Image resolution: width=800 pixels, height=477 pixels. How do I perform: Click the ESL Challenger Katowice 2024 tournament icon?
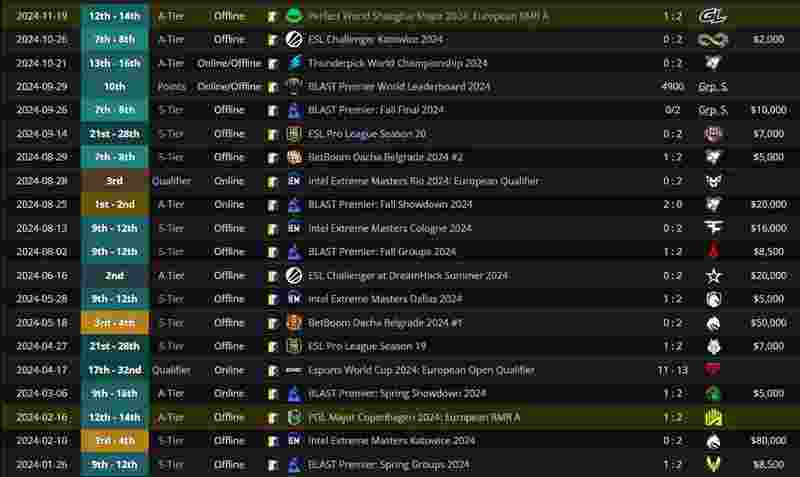(x=294, y=39)
